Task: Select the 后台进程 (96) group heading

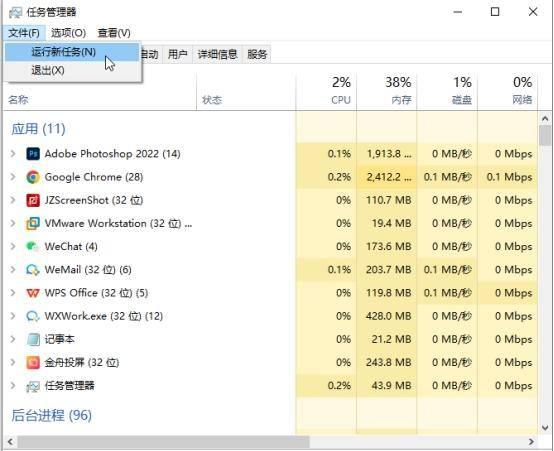Action: click(x=52, y=415)
